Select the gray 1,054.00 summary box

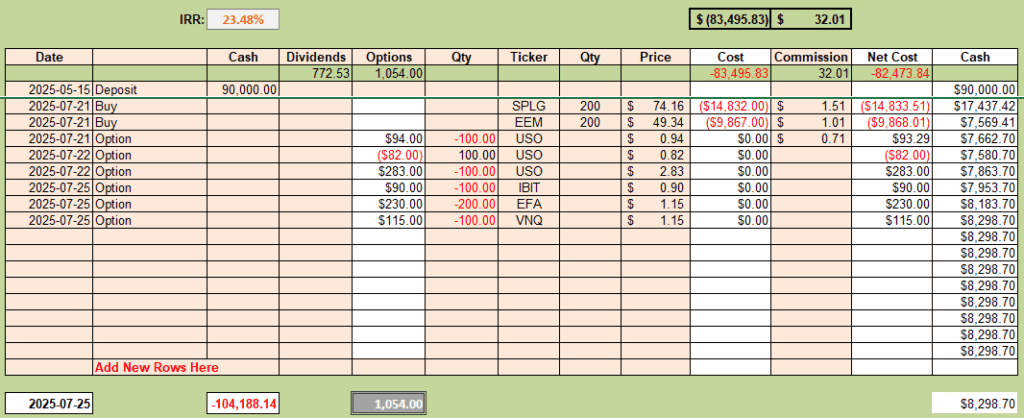click(x=389, y=403)
